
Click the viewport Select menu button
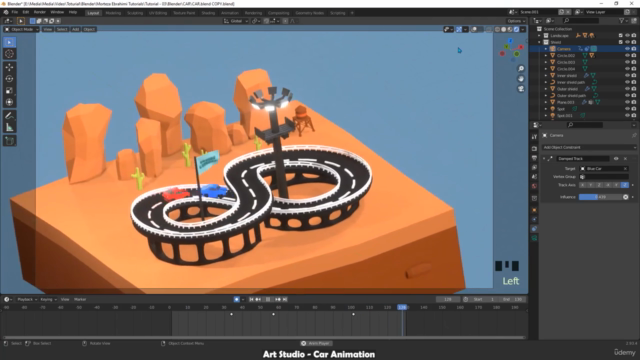click(62, 29)
